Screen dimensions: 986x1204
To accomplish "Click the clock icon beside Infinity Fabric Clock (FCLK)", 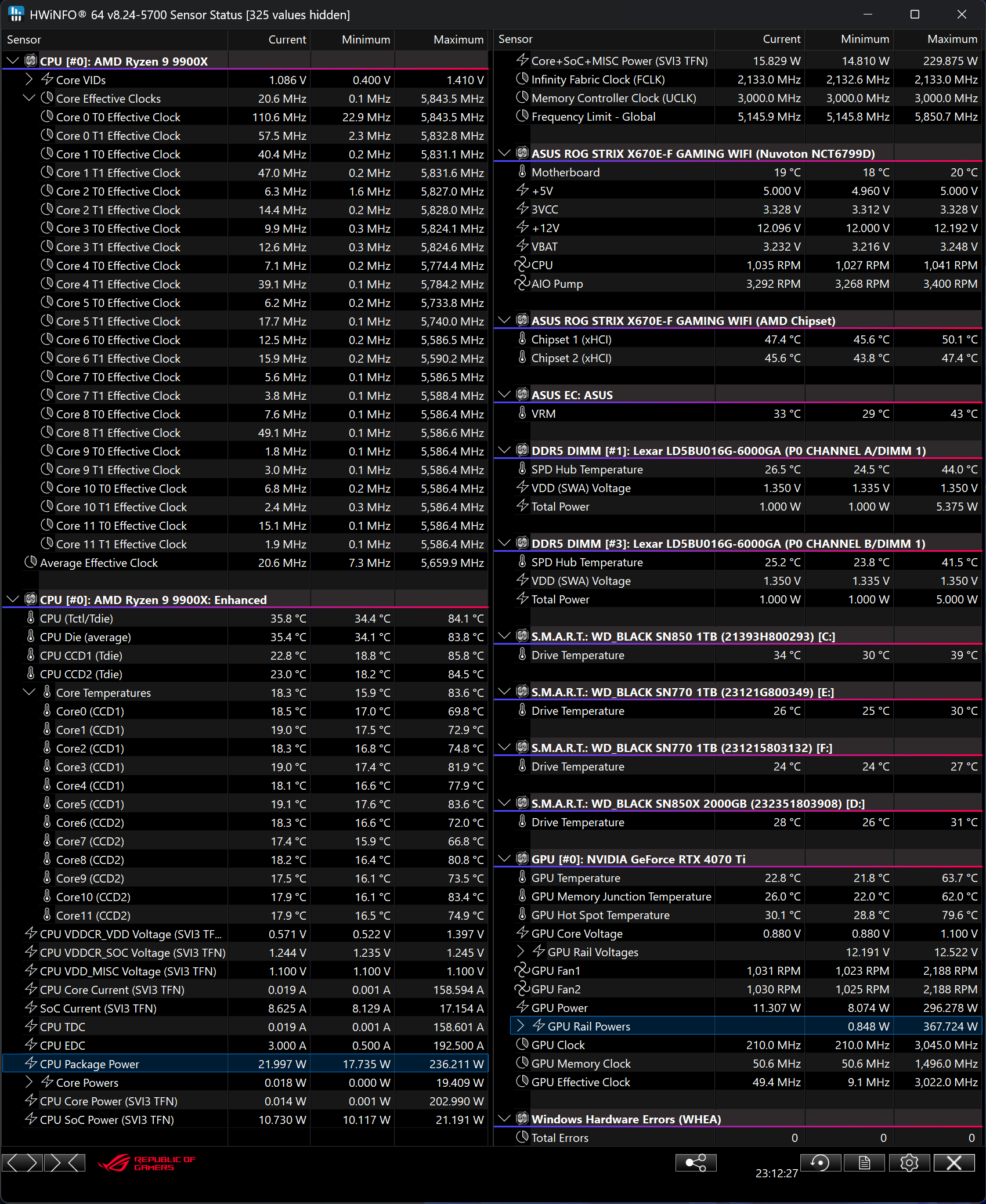I will point(522,79).
